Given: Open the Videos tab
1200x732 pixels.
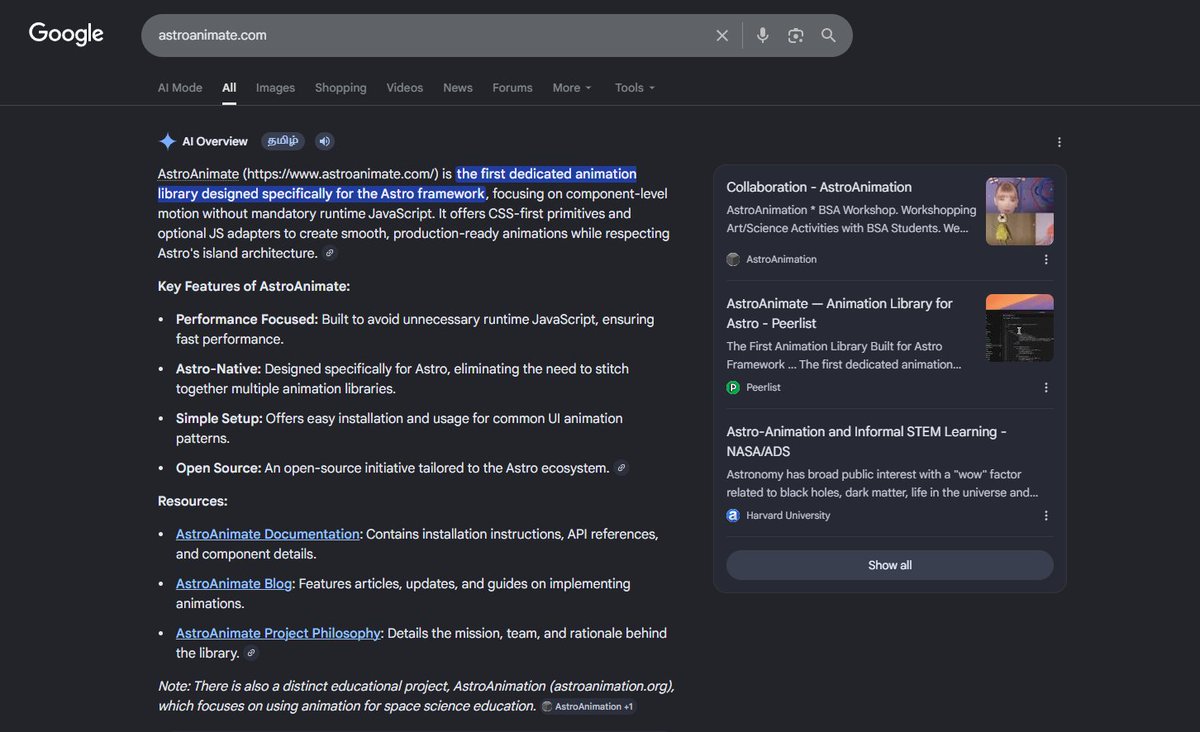Looking at the screenshot, I should click(x=405, y=88).
